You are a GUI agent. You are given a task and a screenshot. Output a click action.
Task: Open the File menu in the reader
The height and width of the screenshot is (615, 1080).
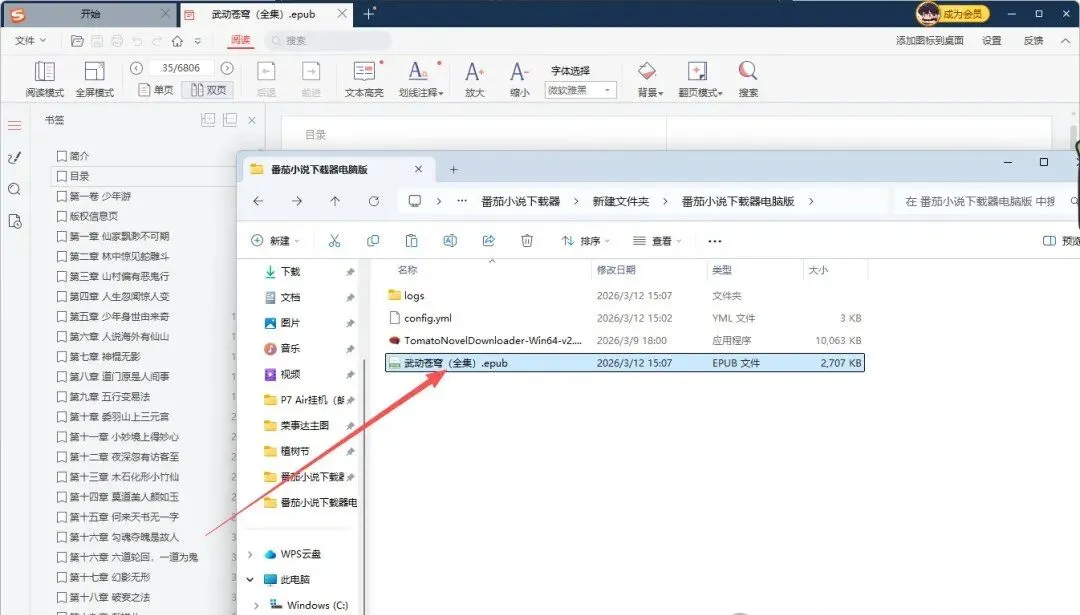pos(30,41)
